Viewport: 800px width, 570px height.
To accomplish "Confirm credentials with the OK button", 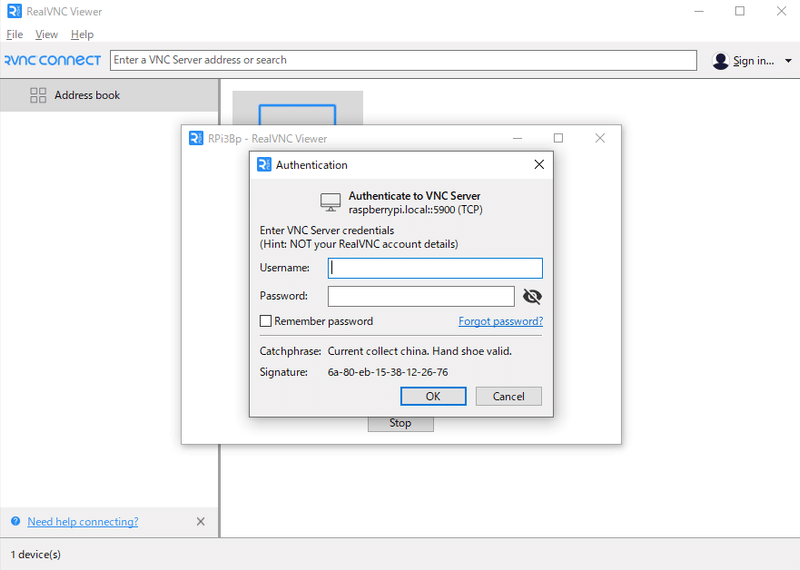I will tap(433, 396).
